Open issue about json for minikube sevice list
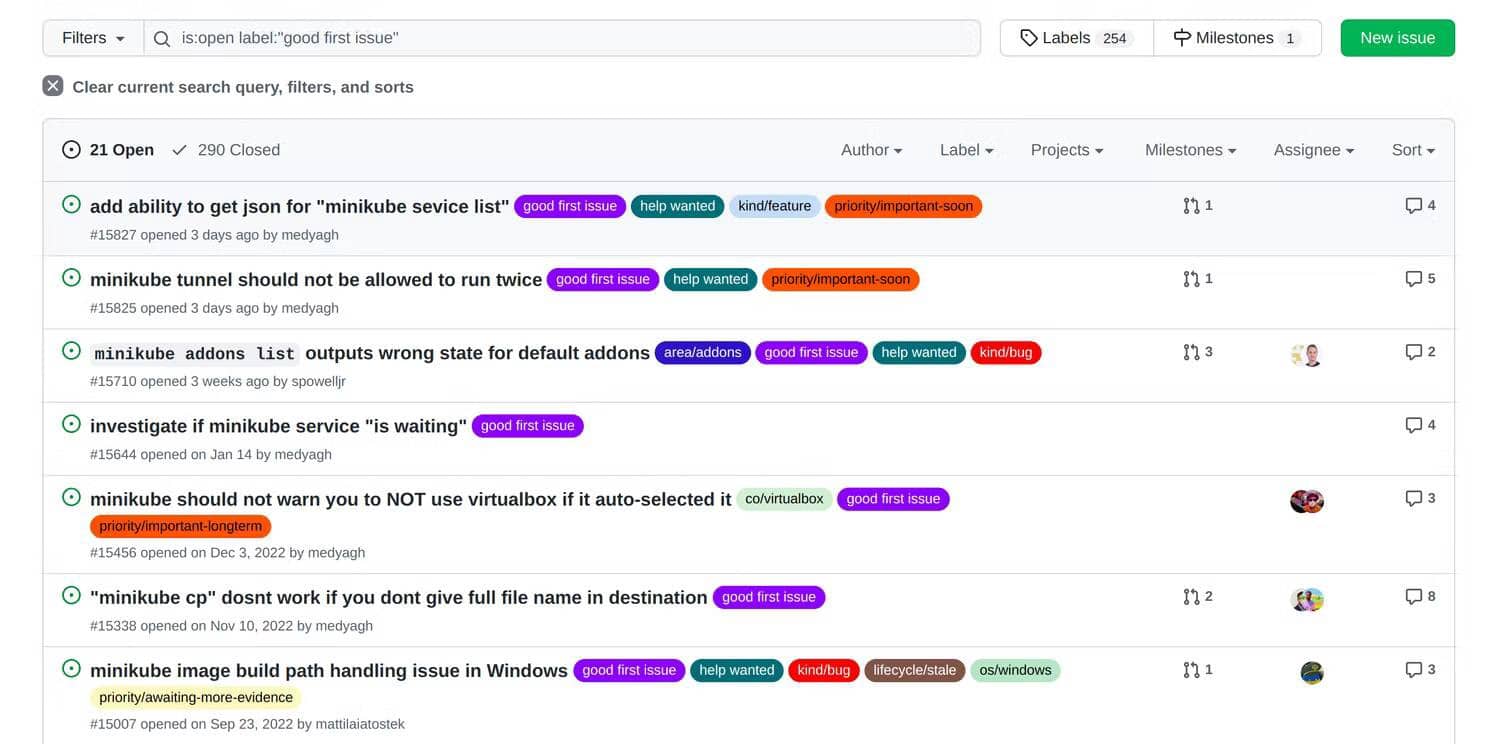Image resolution: width=1500 pixels, height=744 pixels. 300,206
